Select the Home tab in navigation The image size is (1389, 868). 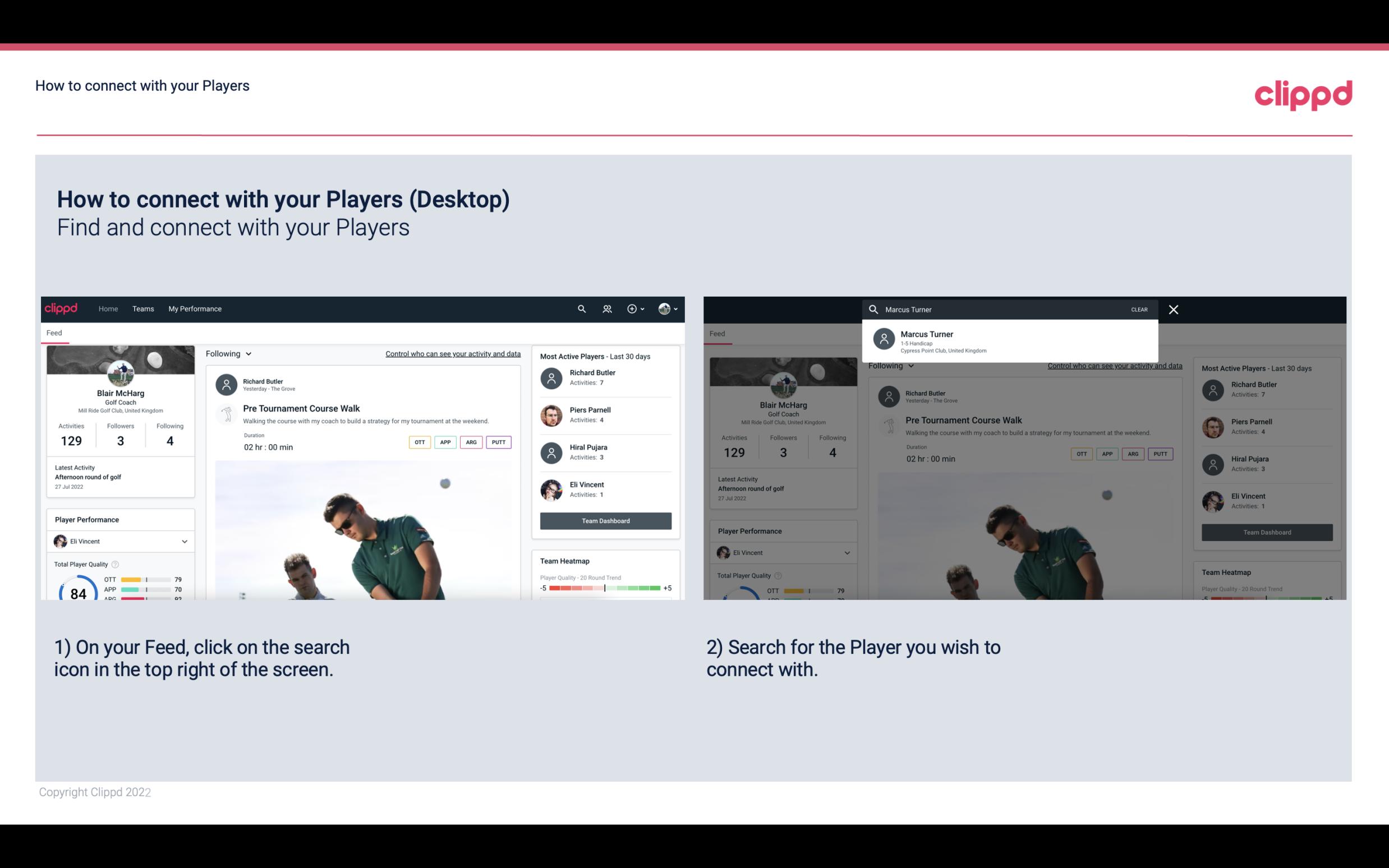pos(108,309)
